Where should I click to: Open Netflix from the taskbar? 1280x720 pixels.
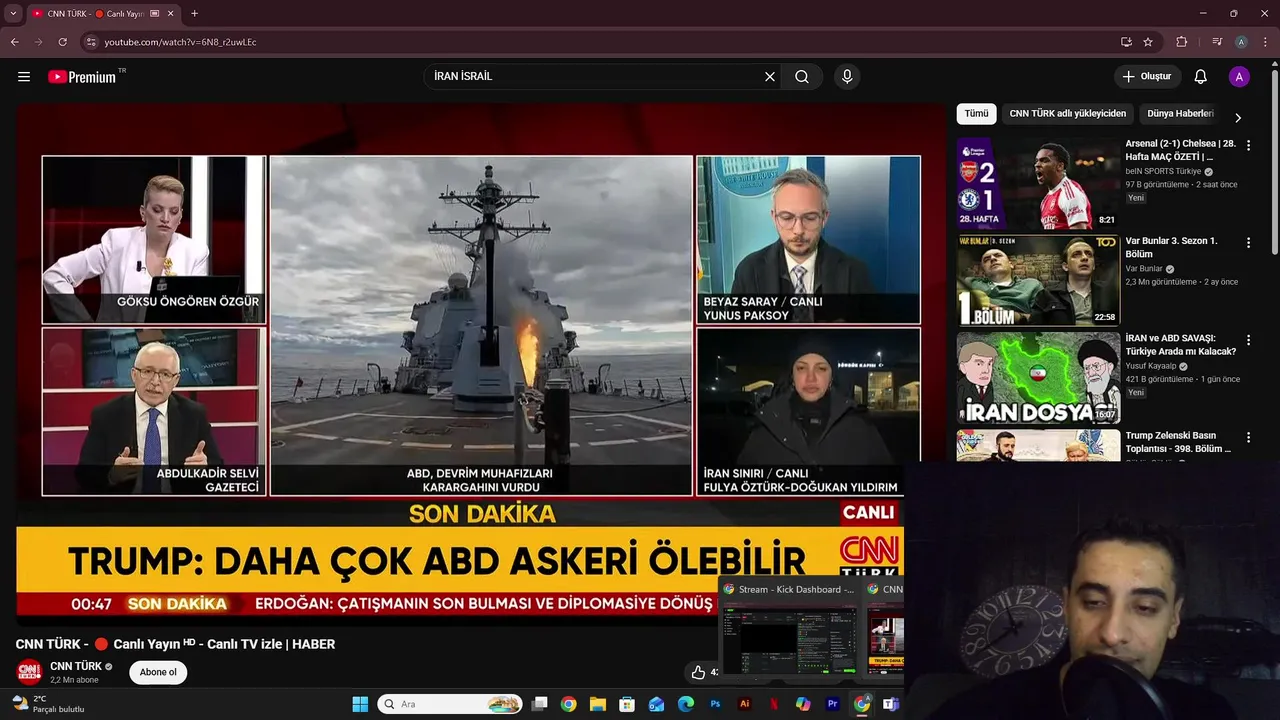pos(773,704)
